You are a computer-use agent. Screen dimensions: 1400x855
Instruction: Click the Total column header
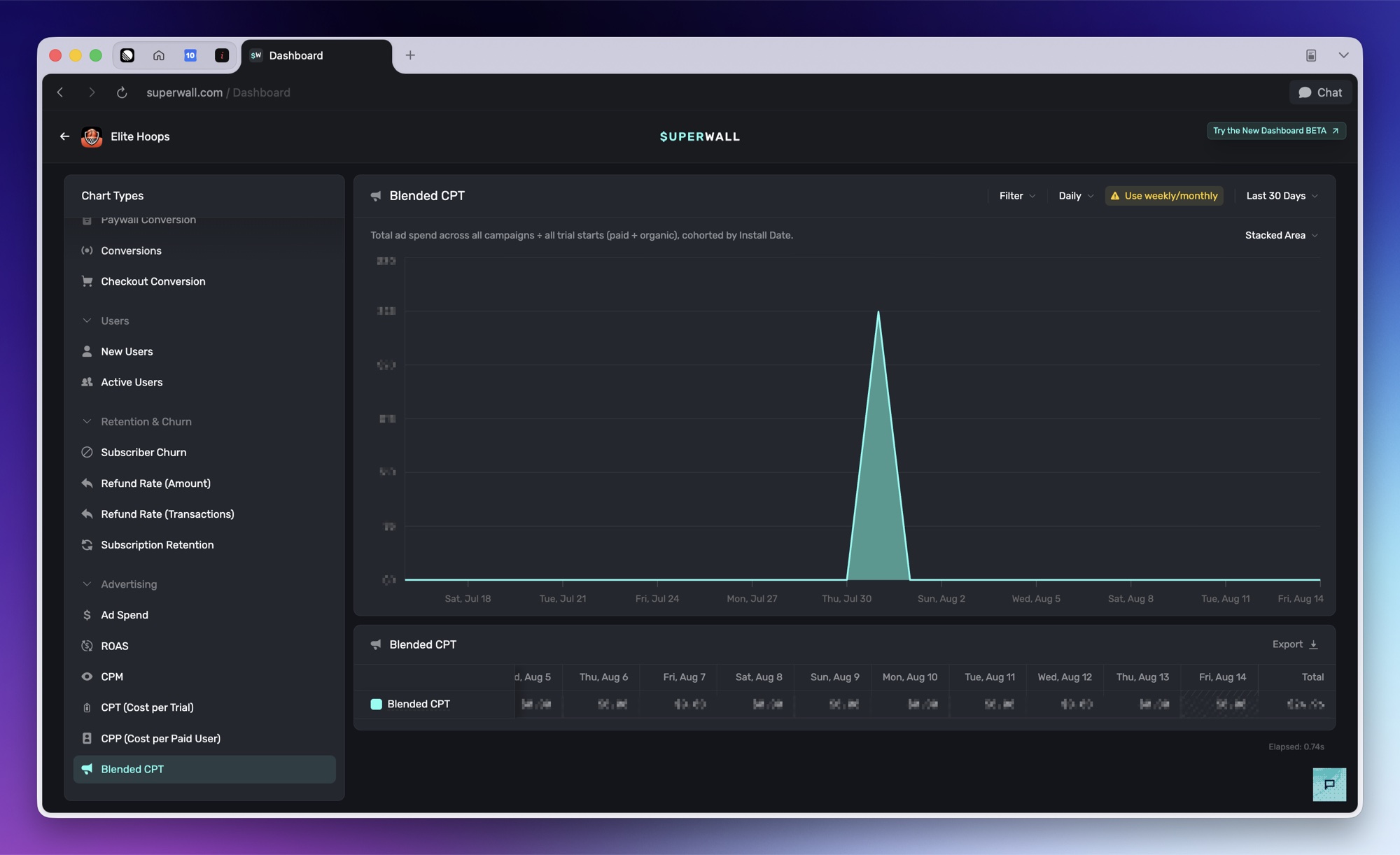[x=1312, y=677]
